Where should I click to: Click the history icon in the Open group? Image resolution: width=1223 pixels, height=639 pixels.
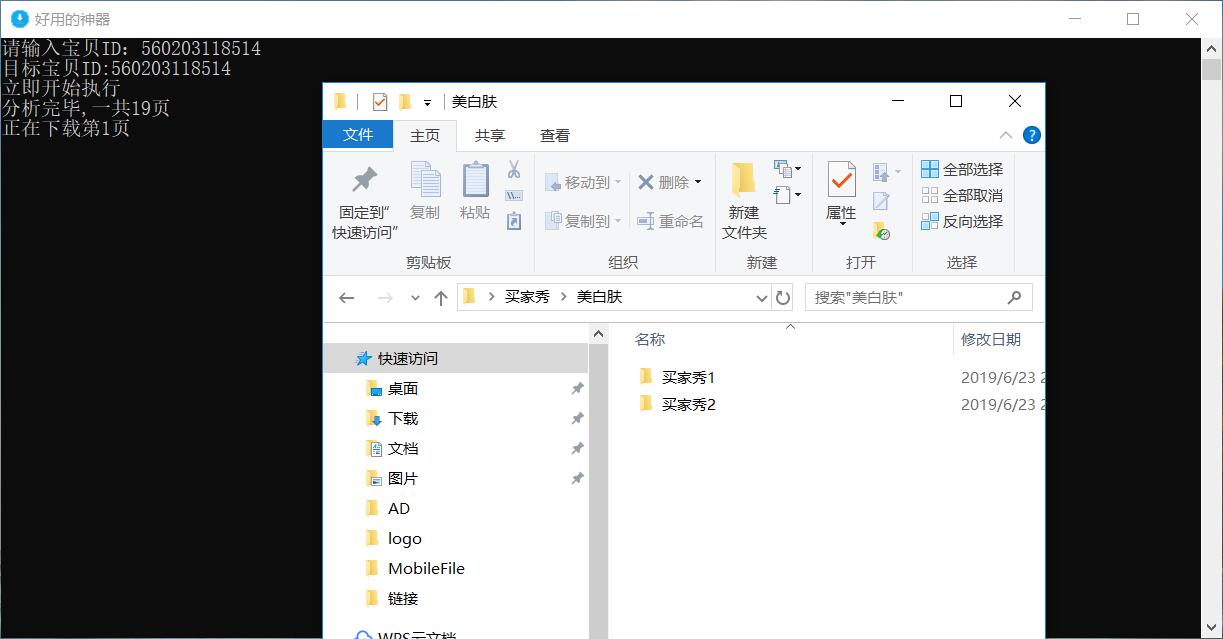(881, 231)
